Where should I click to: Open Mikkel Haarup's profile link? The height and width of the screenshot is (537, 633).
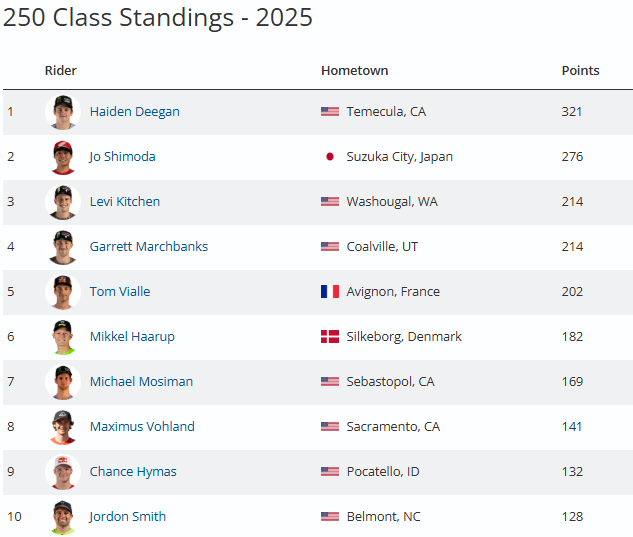click(x=132, y=337)
